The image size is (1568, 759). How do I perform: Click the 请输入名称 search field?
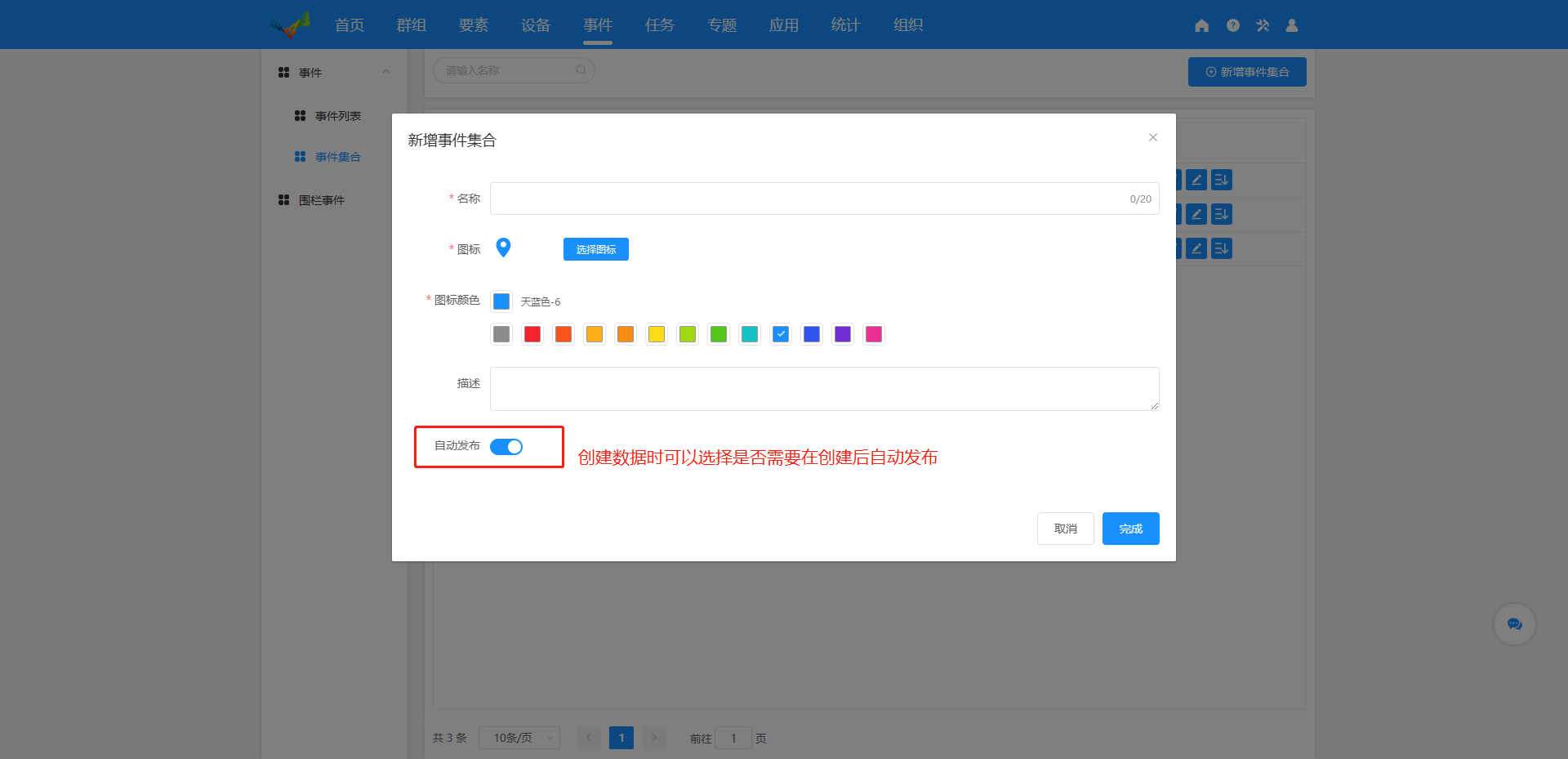[514, 70]
